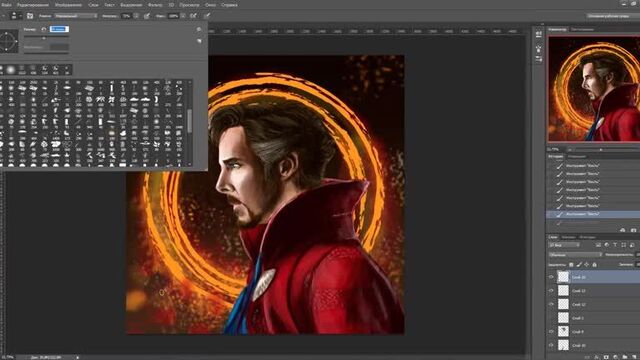Lock layer position icon
Screen dimensions: 640x360
click(587, 264)
